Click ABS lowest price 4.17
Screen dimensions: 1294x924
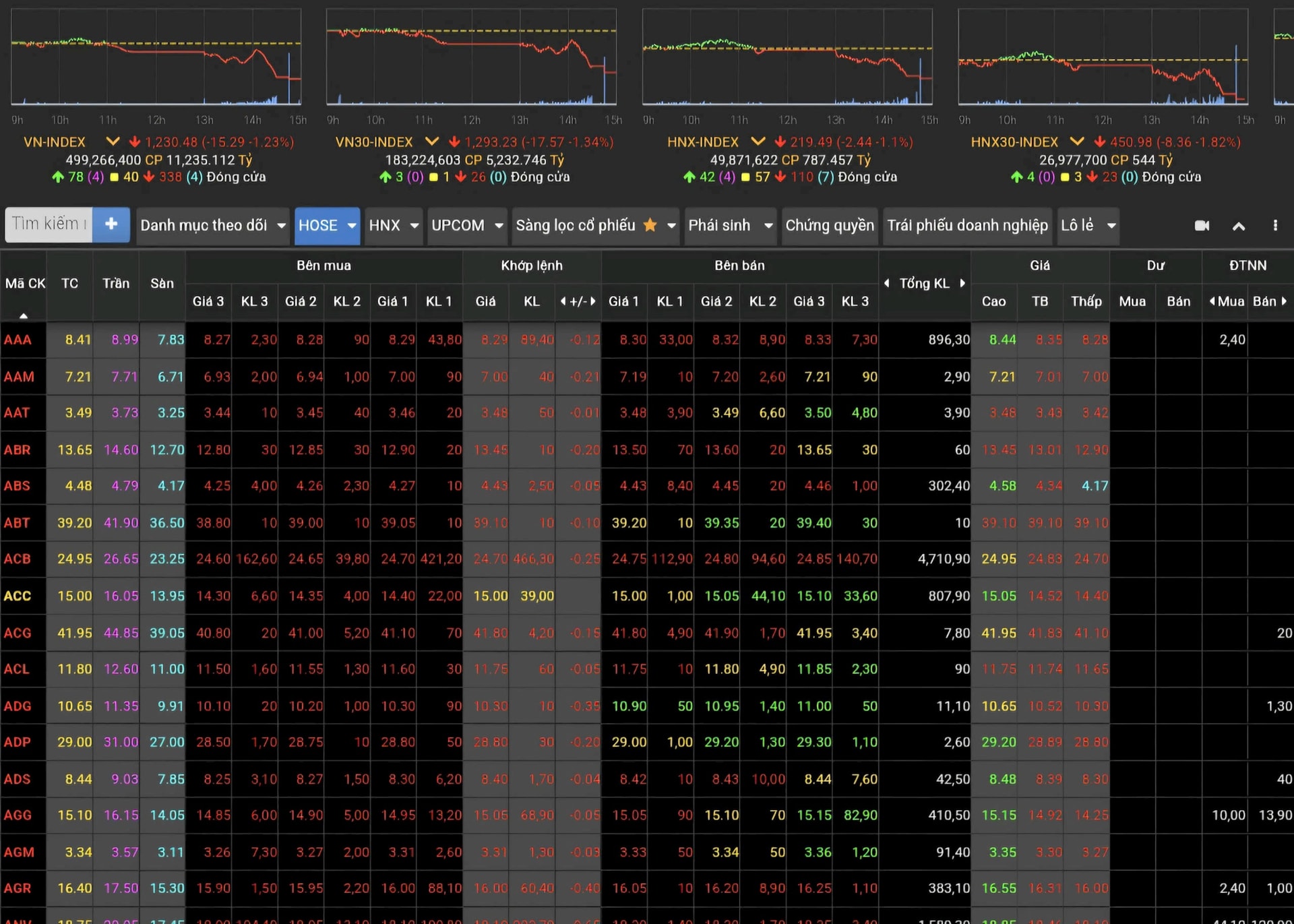coord(1095,485)
